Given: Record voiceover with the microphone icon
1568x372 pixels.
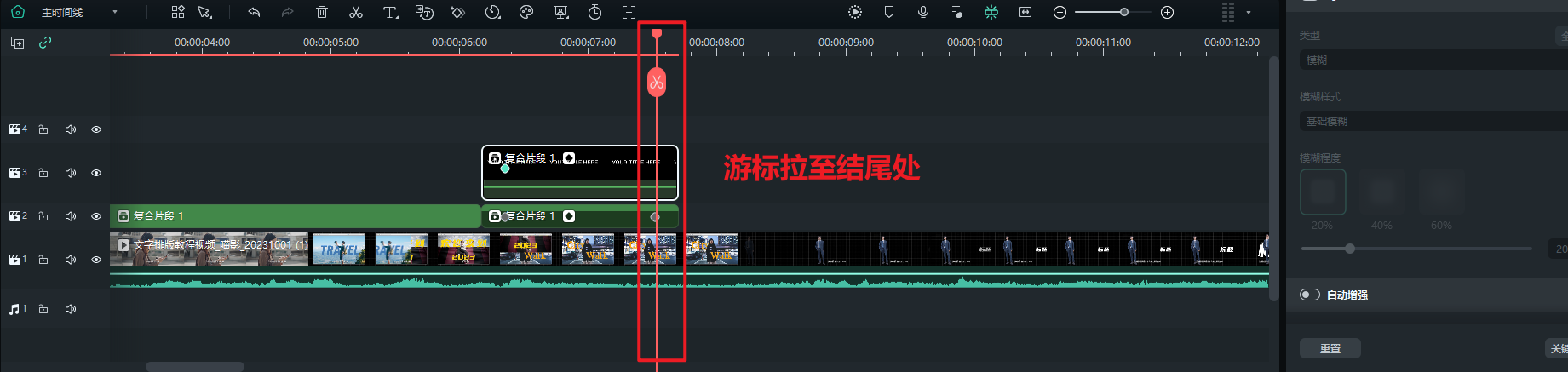Looking at the screenshot, I should point(923,12).
